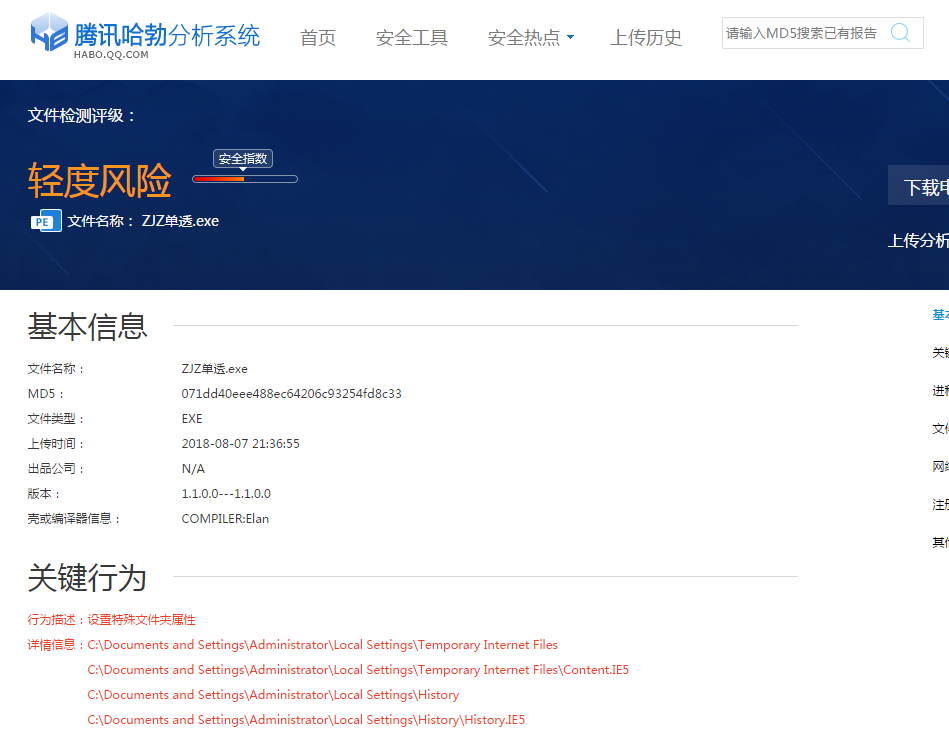Open the 安全工具 menu item
This screenshot has width=949, height=729.
(x=412, y=38)
